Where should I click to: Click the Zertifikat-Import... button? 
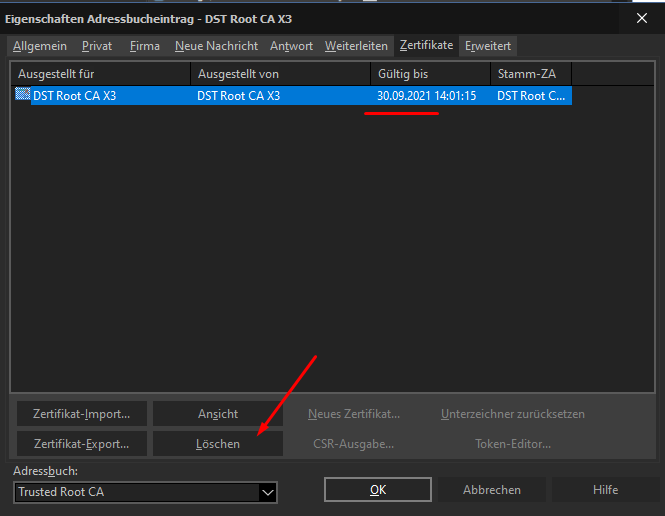[x=82, y=414]
